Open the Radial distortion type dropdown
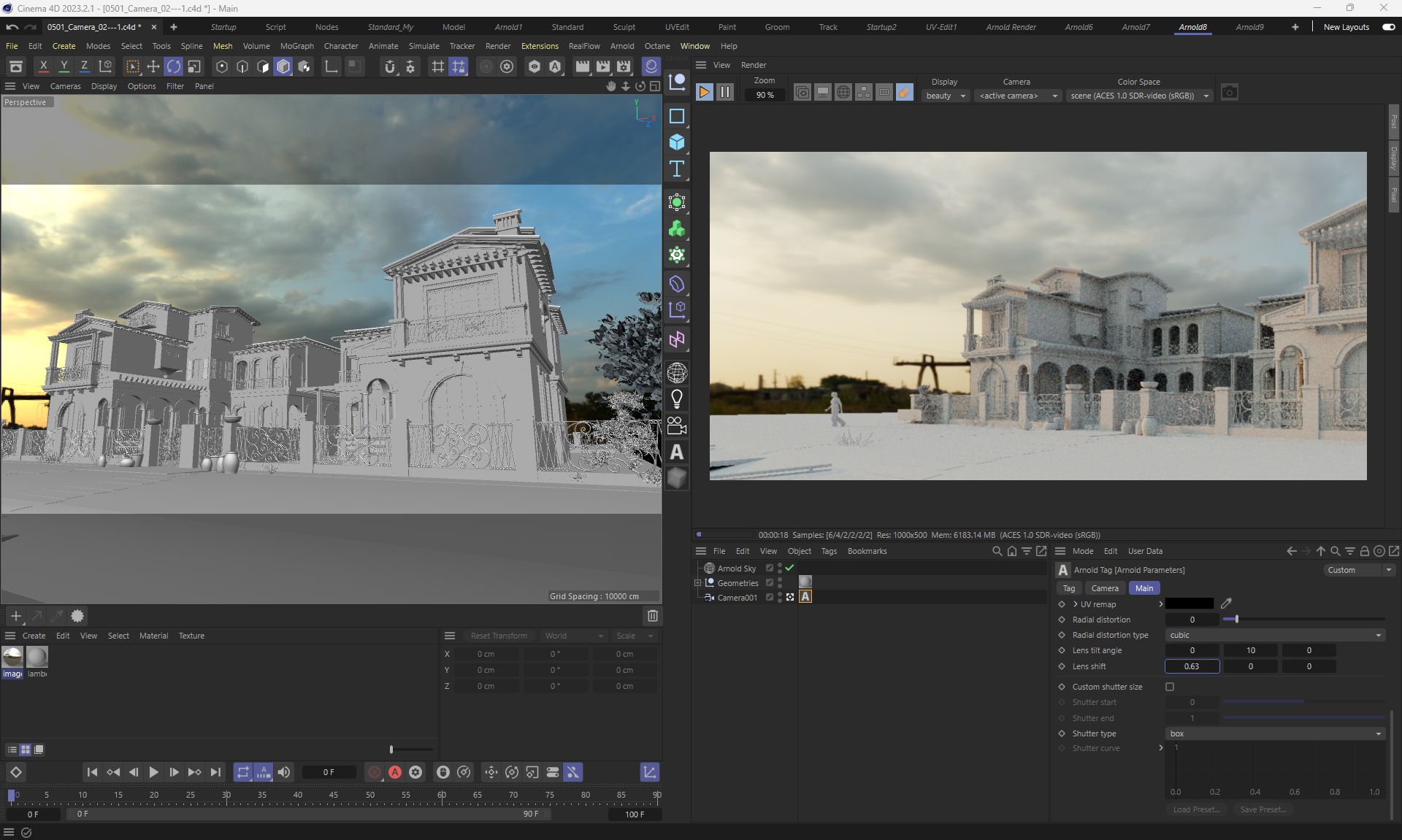 tap(1274, 635)
